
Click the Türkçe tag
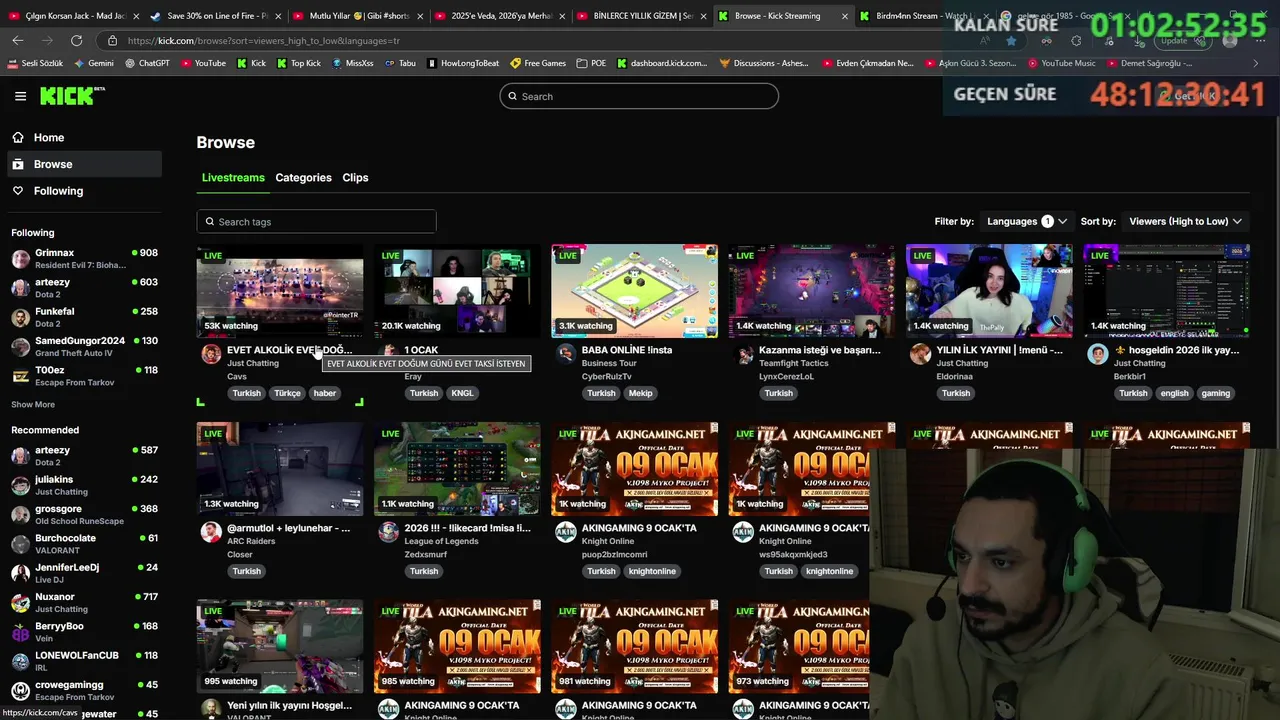(287, 393)
